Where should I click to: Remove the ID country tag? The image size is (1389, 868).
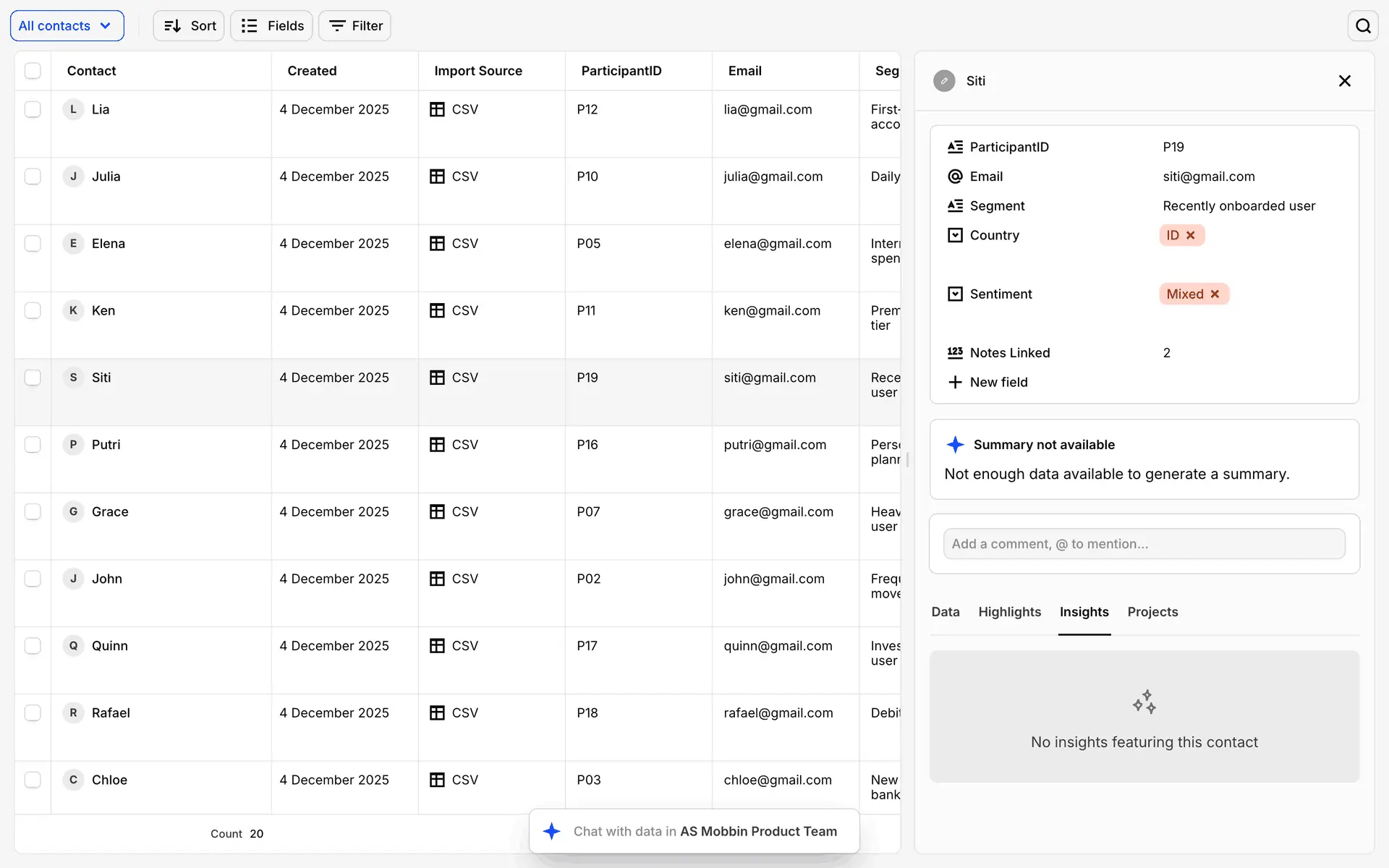[1191, 235]
